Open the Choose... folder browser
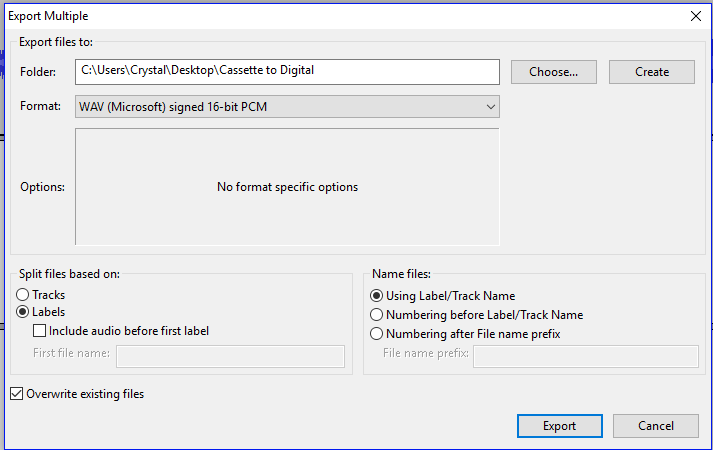713x450 pixels. 553,72
